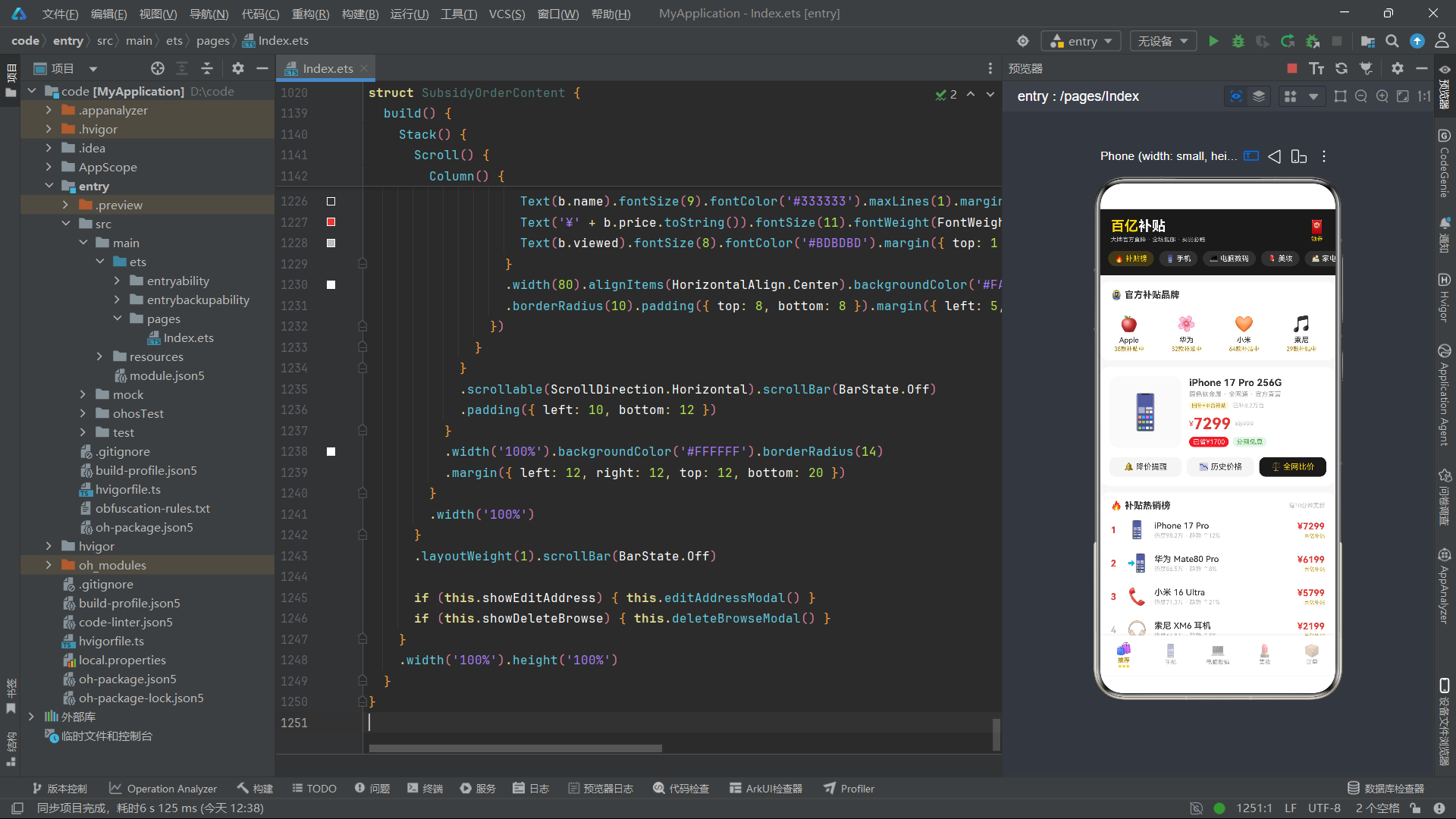The width and height of the screenshot is (1456, 819).
Task: Open the entry run configuration dropdown
Action: pos(1081,41)
